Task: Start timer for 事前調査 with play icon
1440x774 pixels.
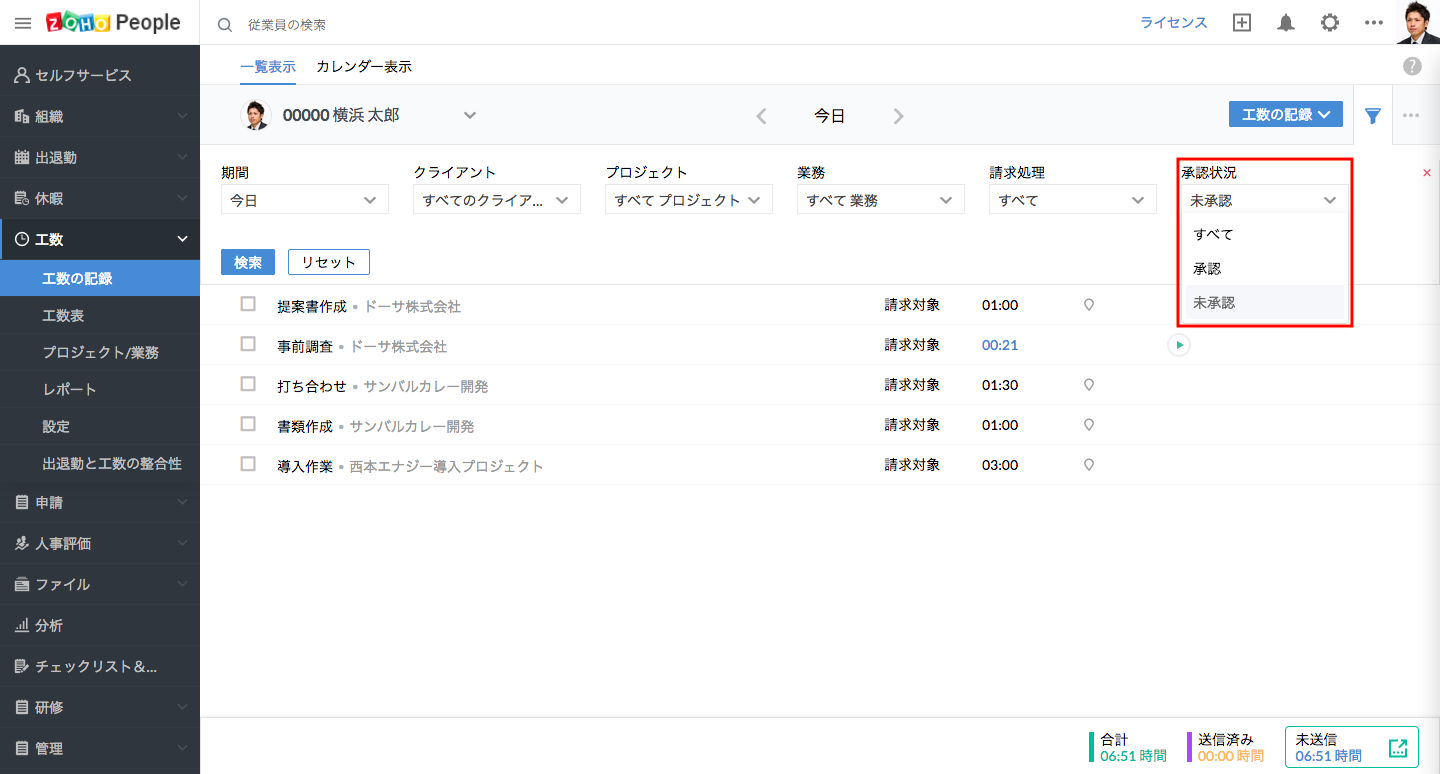Action: (1179, 345)
